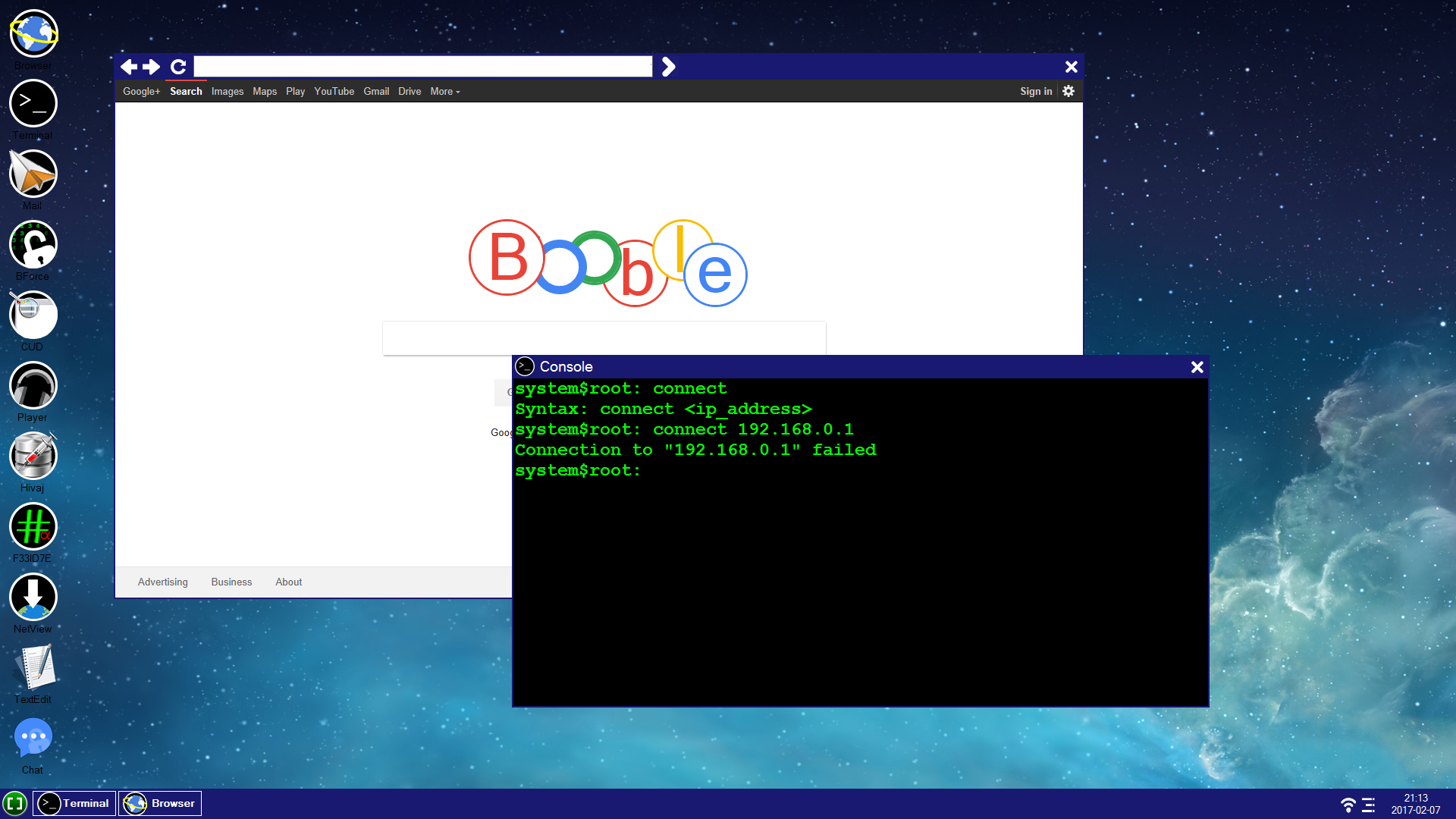This screenshot has height=819, width=1456.
Task: Click the Sign in button on Google
Action: pyautogui.click(x=1035, y=91)
